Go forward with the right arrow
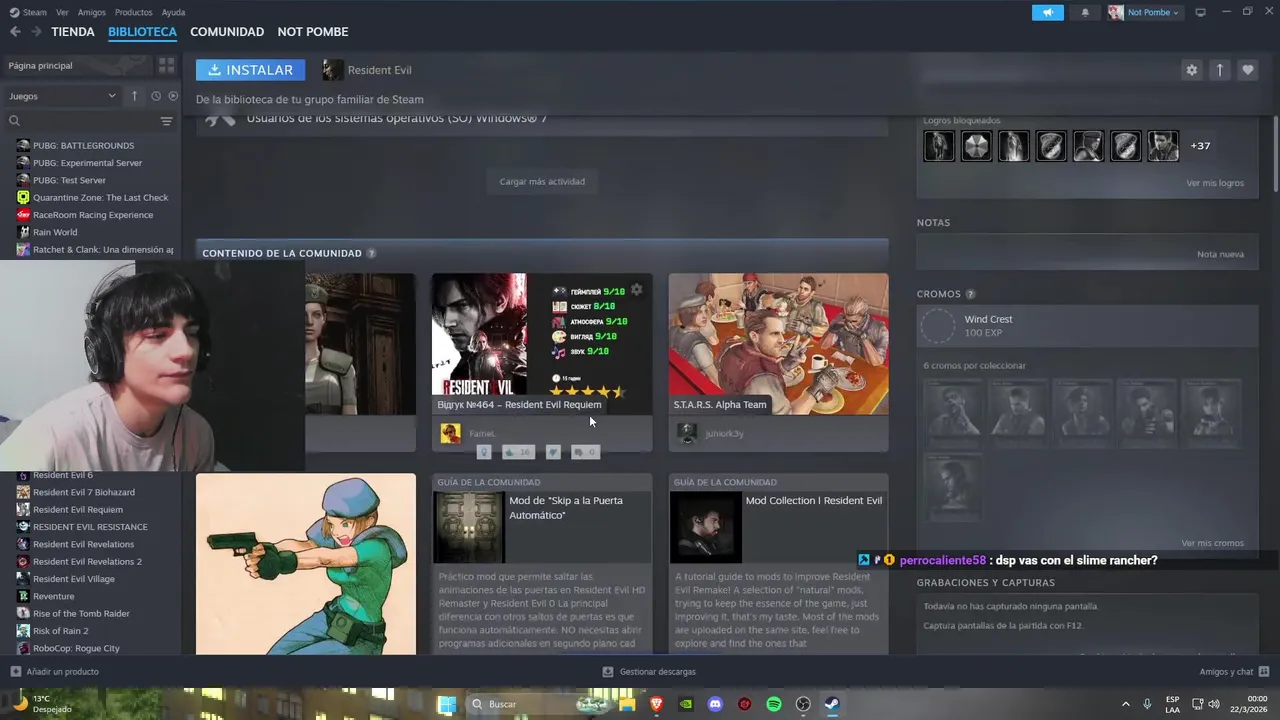The height and width of the screenshot is (720, 1280). pos(36,32)
